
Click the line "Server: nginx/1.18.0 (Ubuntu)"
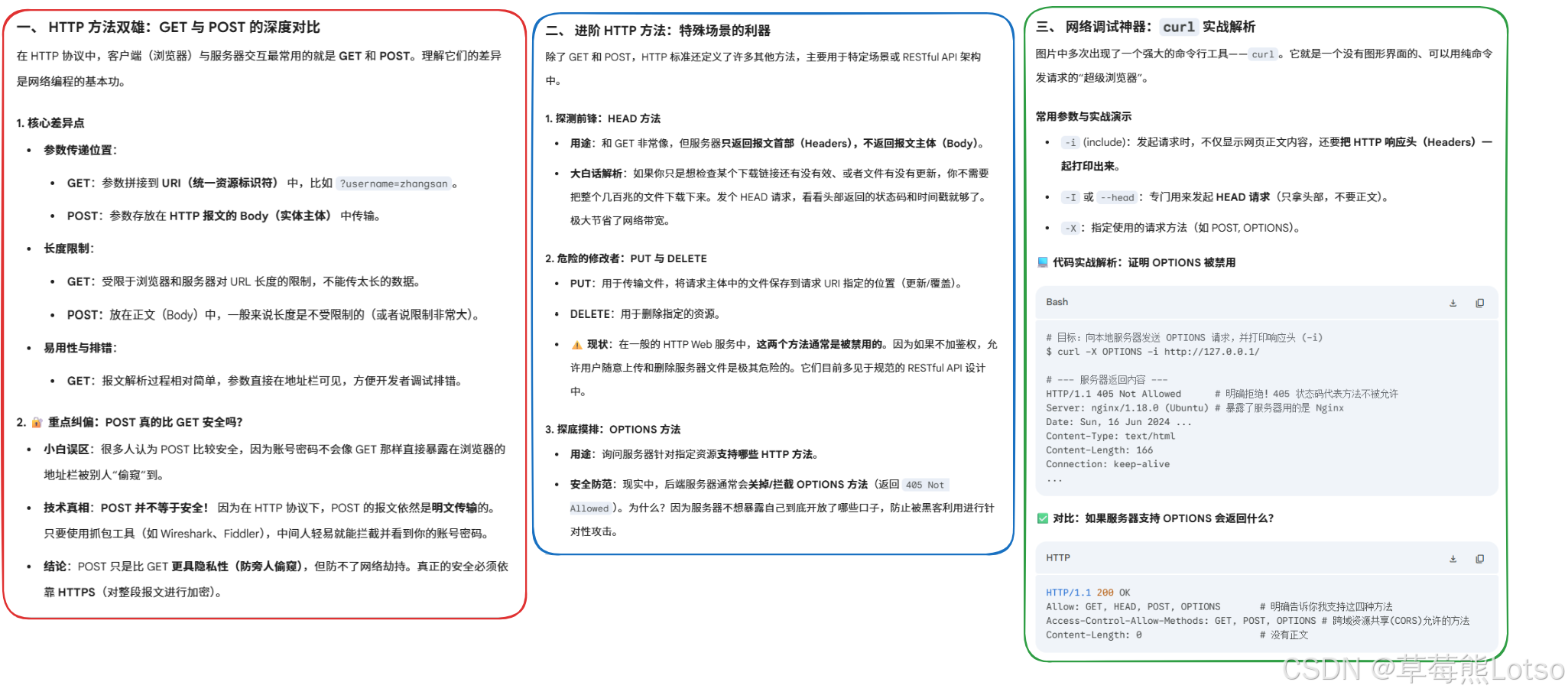pos(1127,408)
